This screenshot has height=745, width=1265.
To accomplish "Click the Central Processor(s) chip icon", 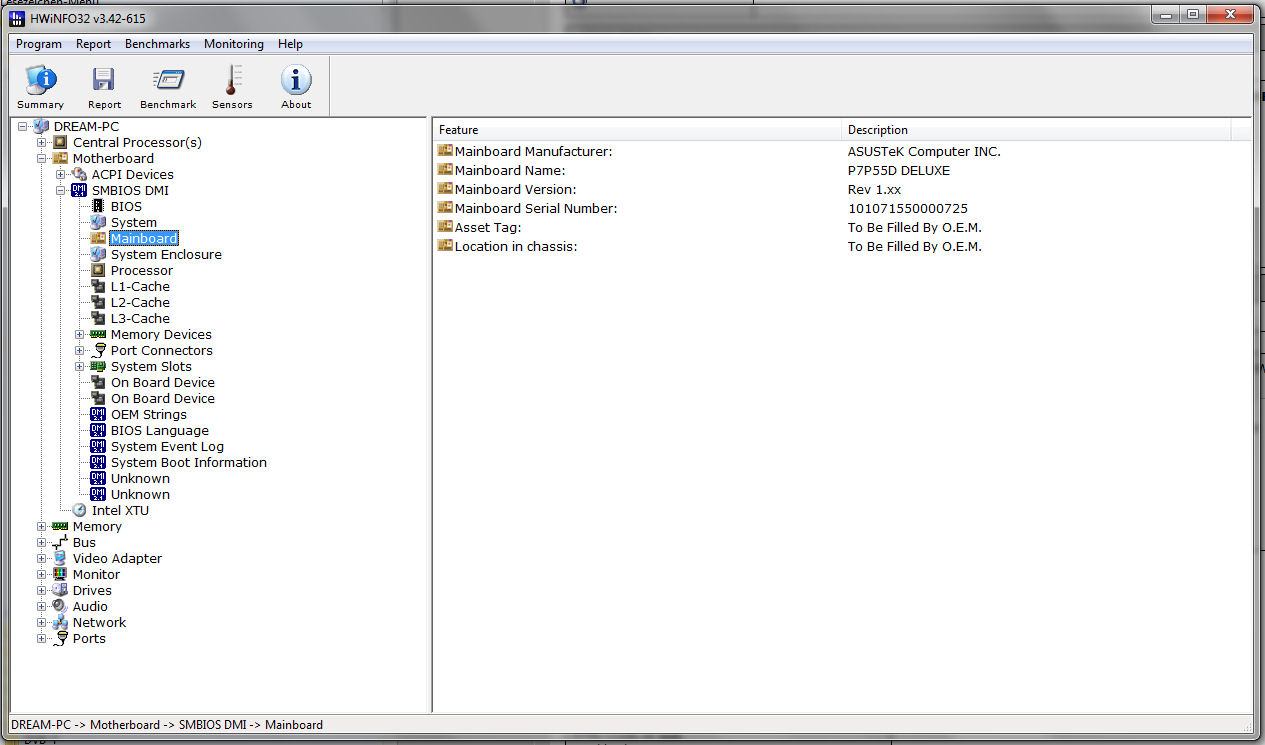I will (60, 143).
